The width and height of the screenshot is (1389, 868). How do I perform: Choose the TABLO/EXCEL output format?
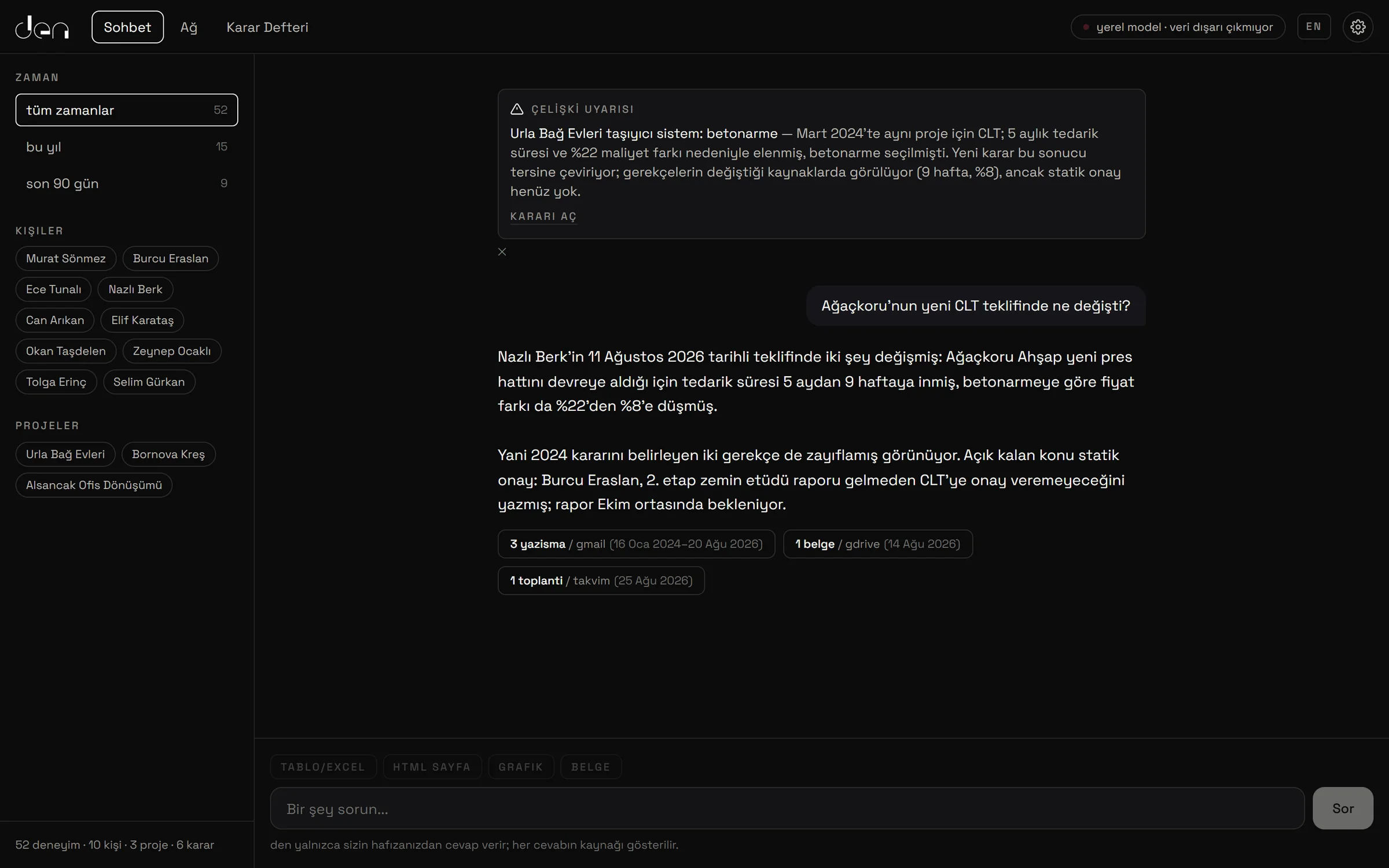[323, 767]
